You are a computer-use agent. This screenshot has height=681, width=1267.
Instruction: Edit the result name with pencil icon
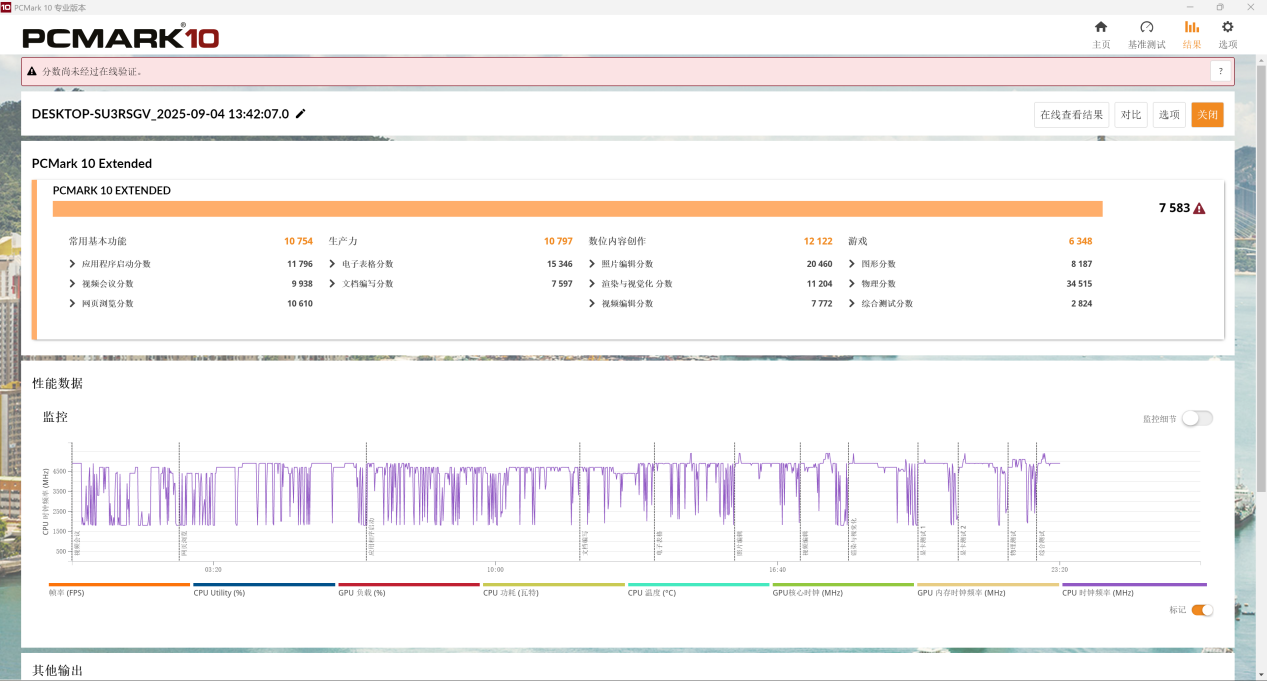click(301, 114)
